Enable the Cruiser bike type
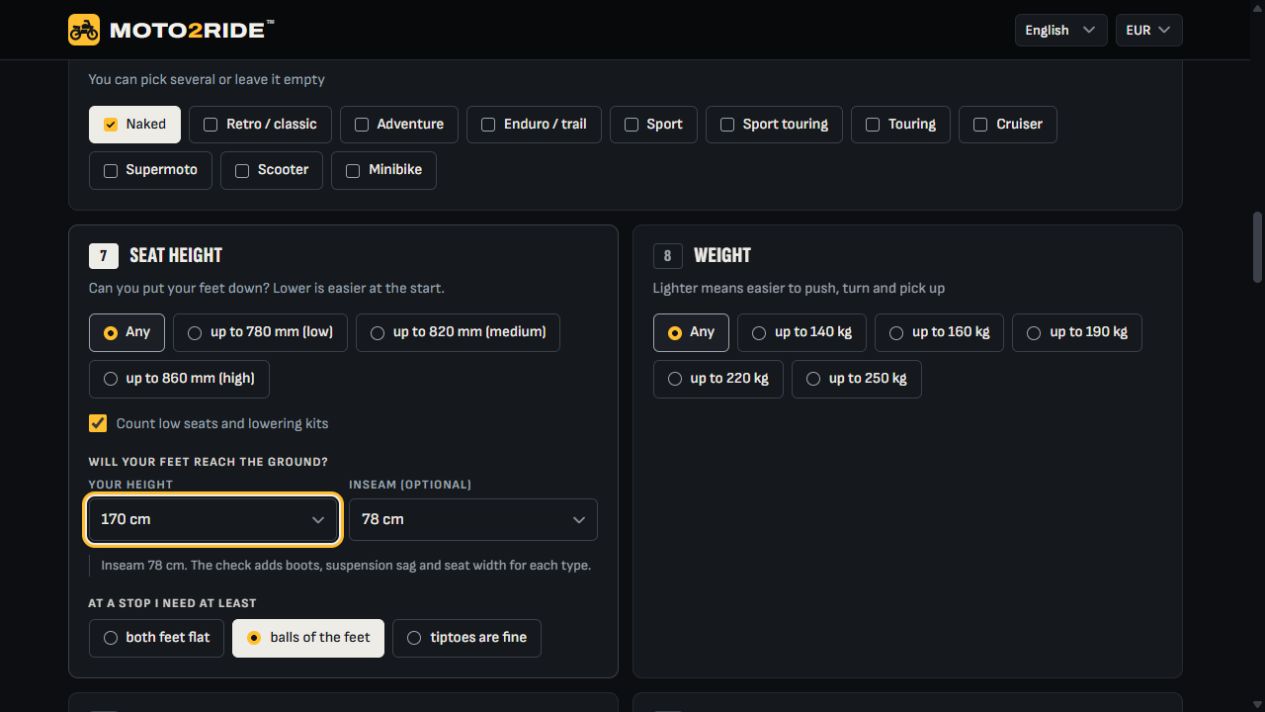Image resolution: width=1265 pixels, height=712 pixels. (1008, 124)
